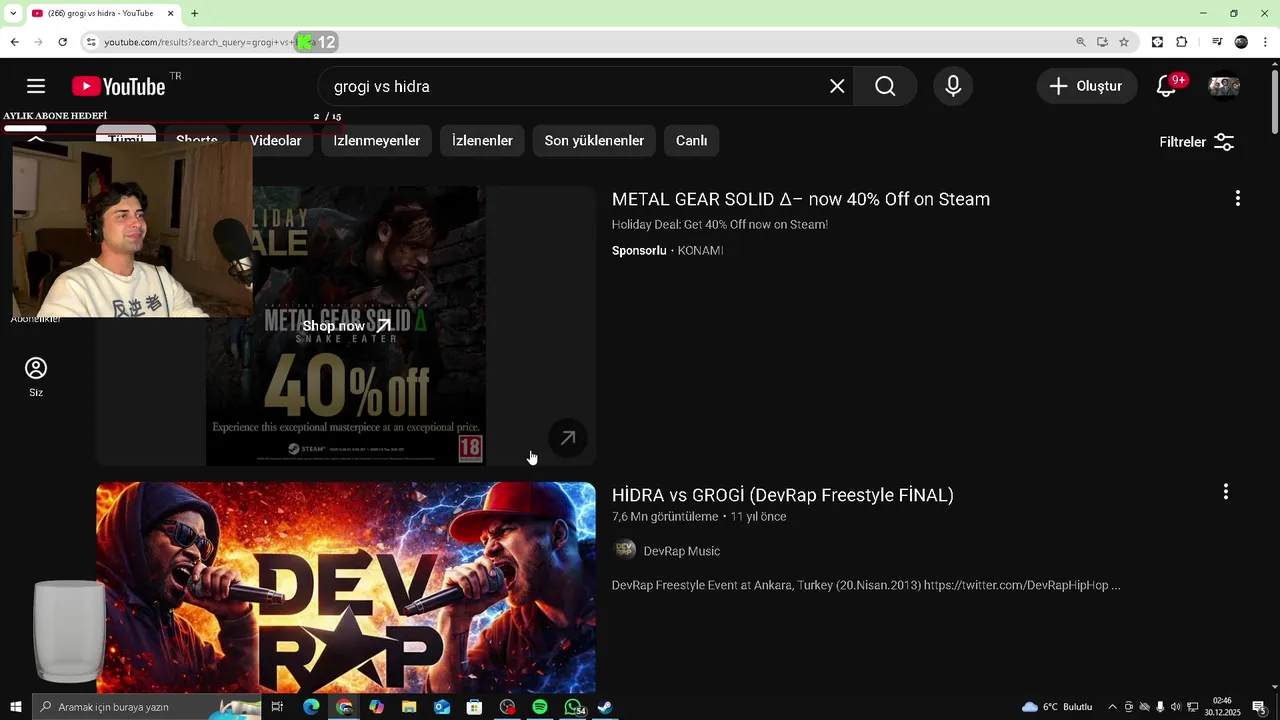Open the tab search dropdown arrow
Image resolution: width=1280 pixels, height=720 pixels.
click(x=12, y=13)
